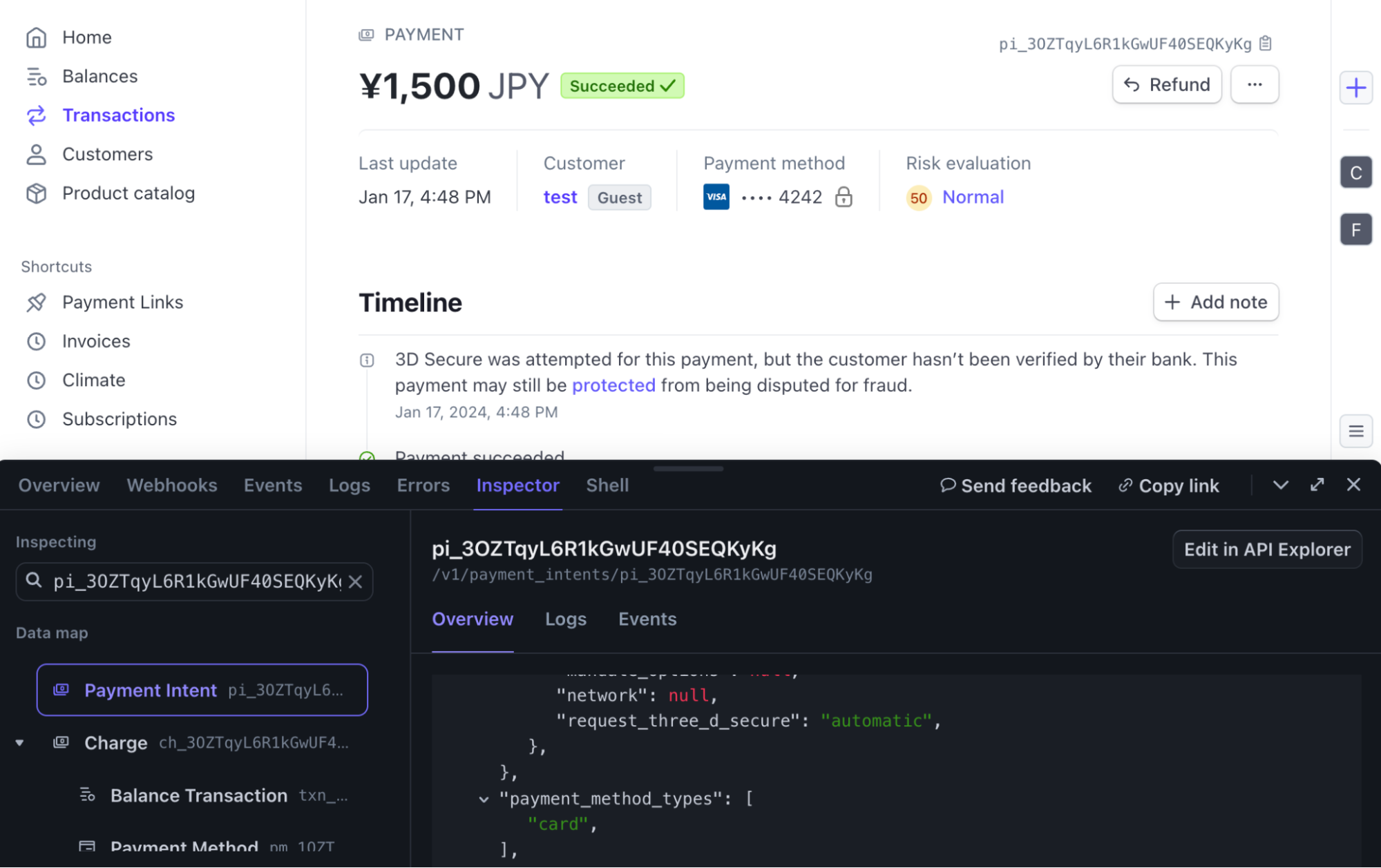Viewport: 1381px width, 868px height.
Task: Select Balance Transaction in data map
Action: coord(199,795)
